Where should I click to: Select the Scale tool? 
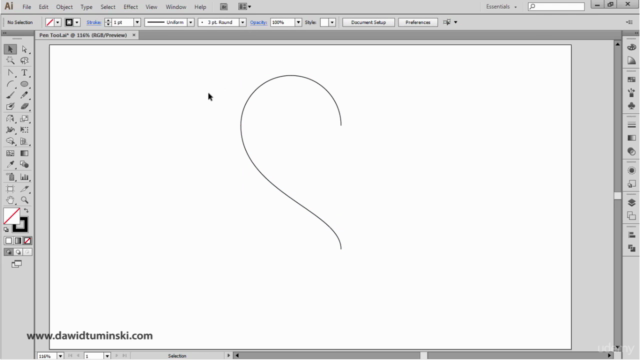click(24, 119)
